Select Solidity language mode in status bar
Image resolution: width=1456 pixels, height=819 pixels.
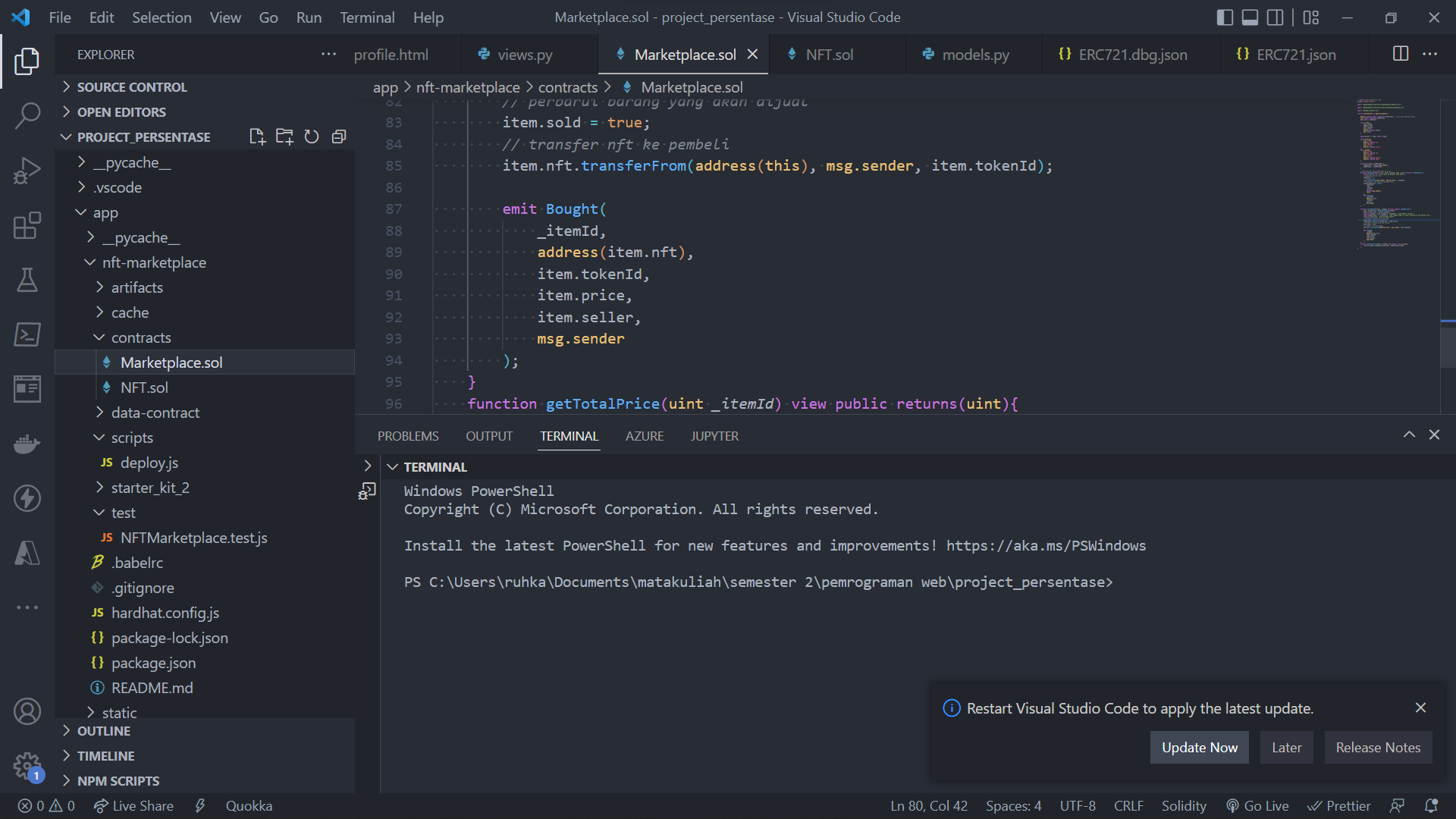pos(1183,806)
